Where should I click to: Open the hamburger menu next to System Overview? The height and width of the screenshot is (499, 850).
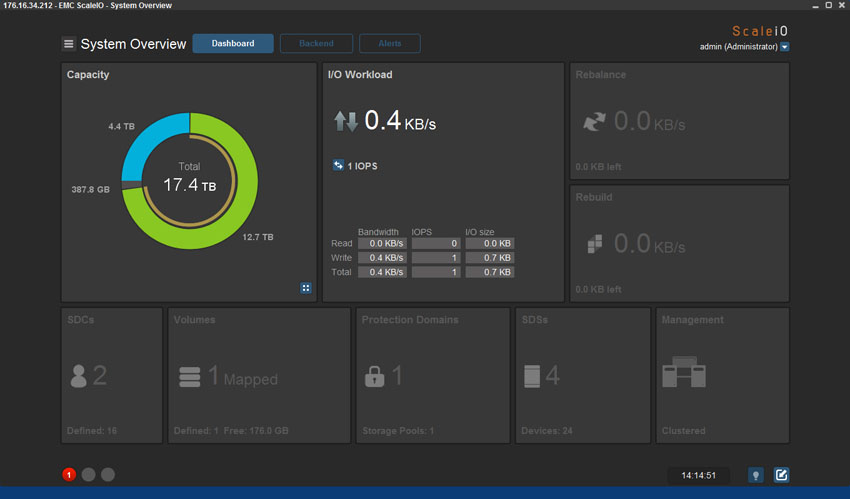tap(68, 44)
